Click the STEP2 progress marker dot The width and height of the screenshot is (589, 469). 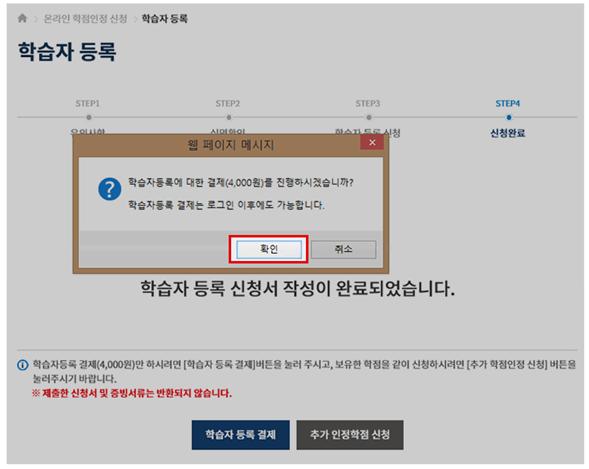229,118
